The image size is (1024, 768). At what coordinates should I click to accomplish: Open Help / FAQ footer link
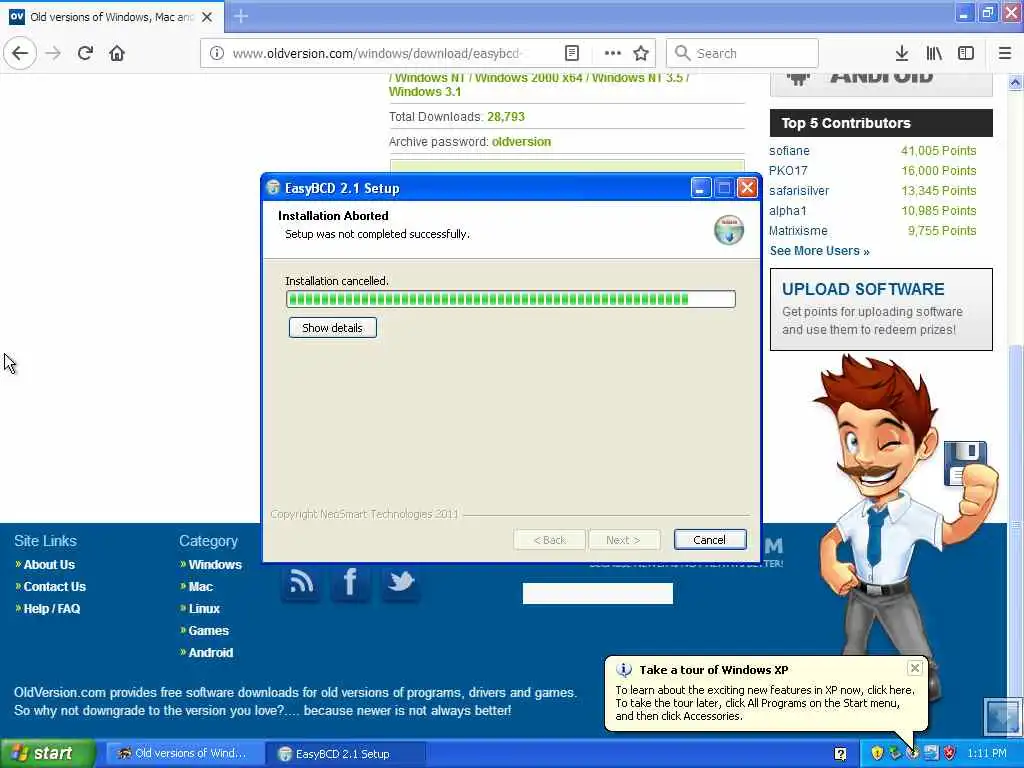(52, 609)
